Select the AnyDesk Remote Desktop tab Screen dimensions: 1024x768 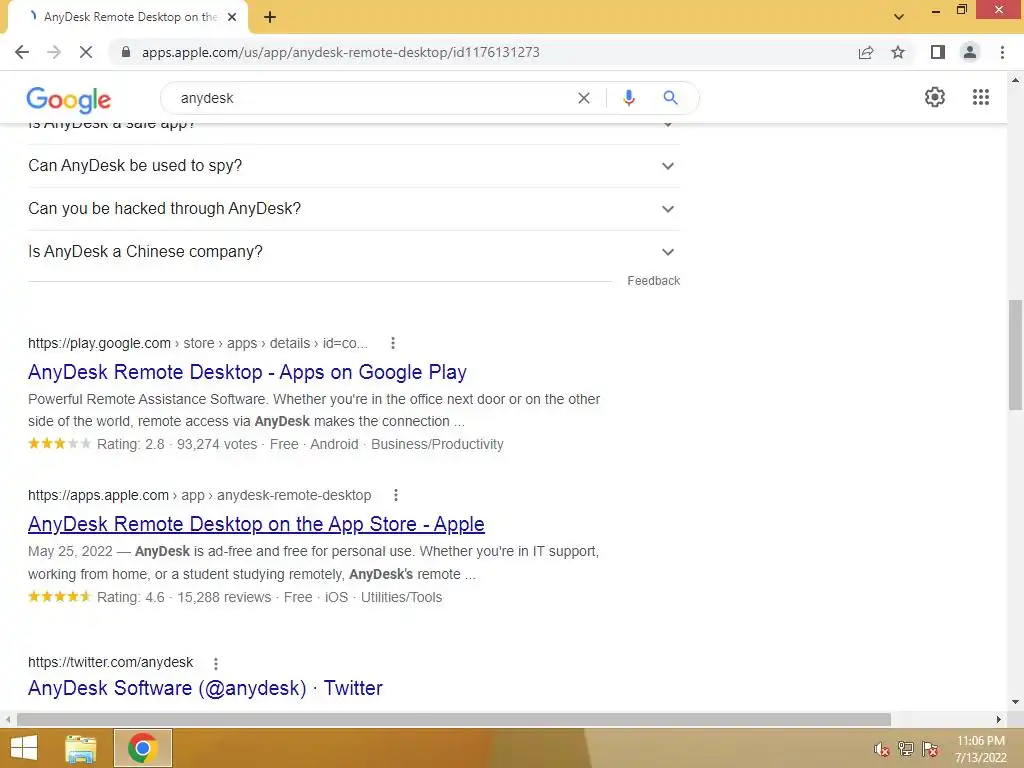coord(127,17)
